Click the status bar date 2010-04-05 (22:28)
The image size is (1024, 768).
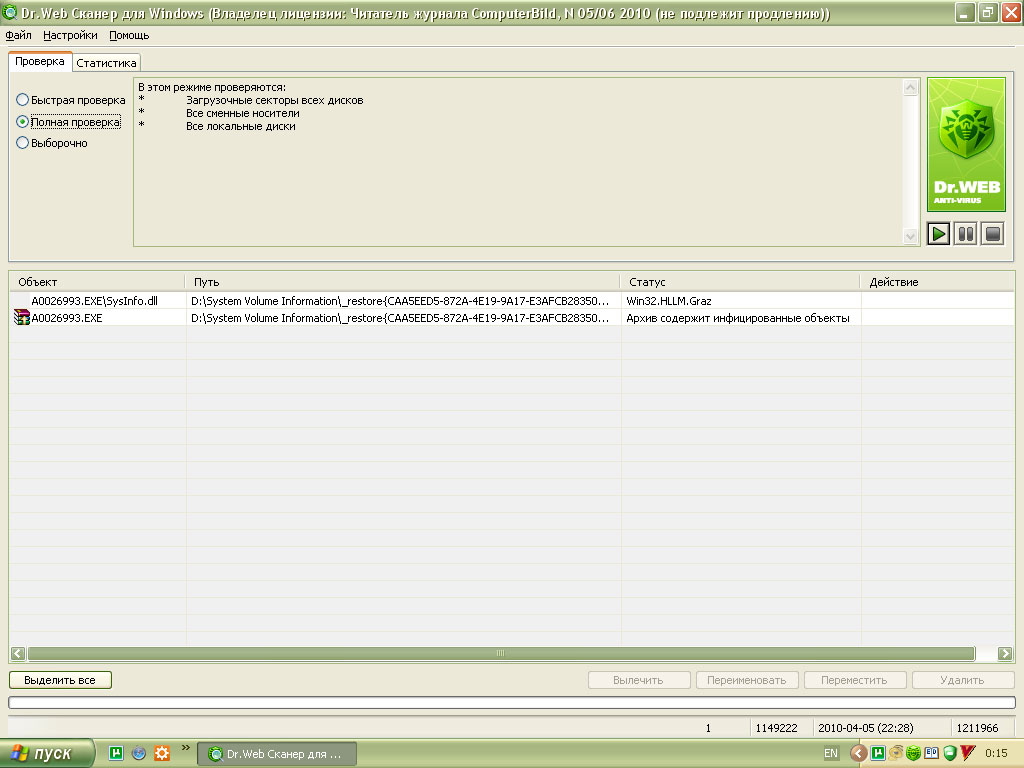(865, 728)
